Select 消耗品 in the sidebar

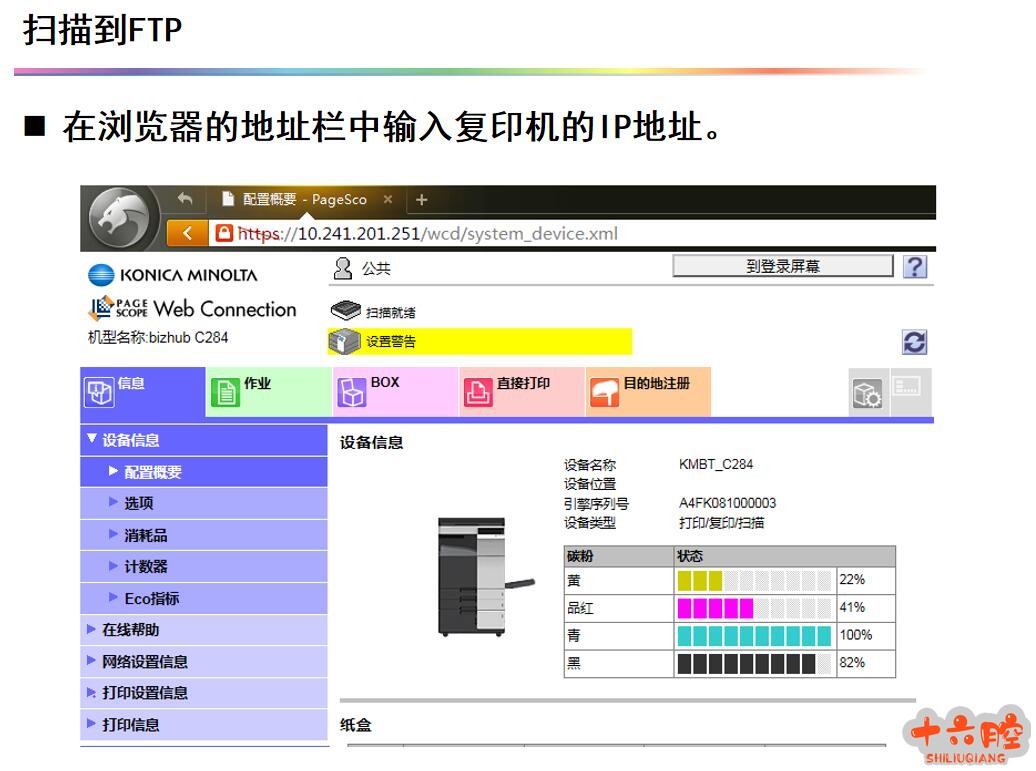point(145,535)
